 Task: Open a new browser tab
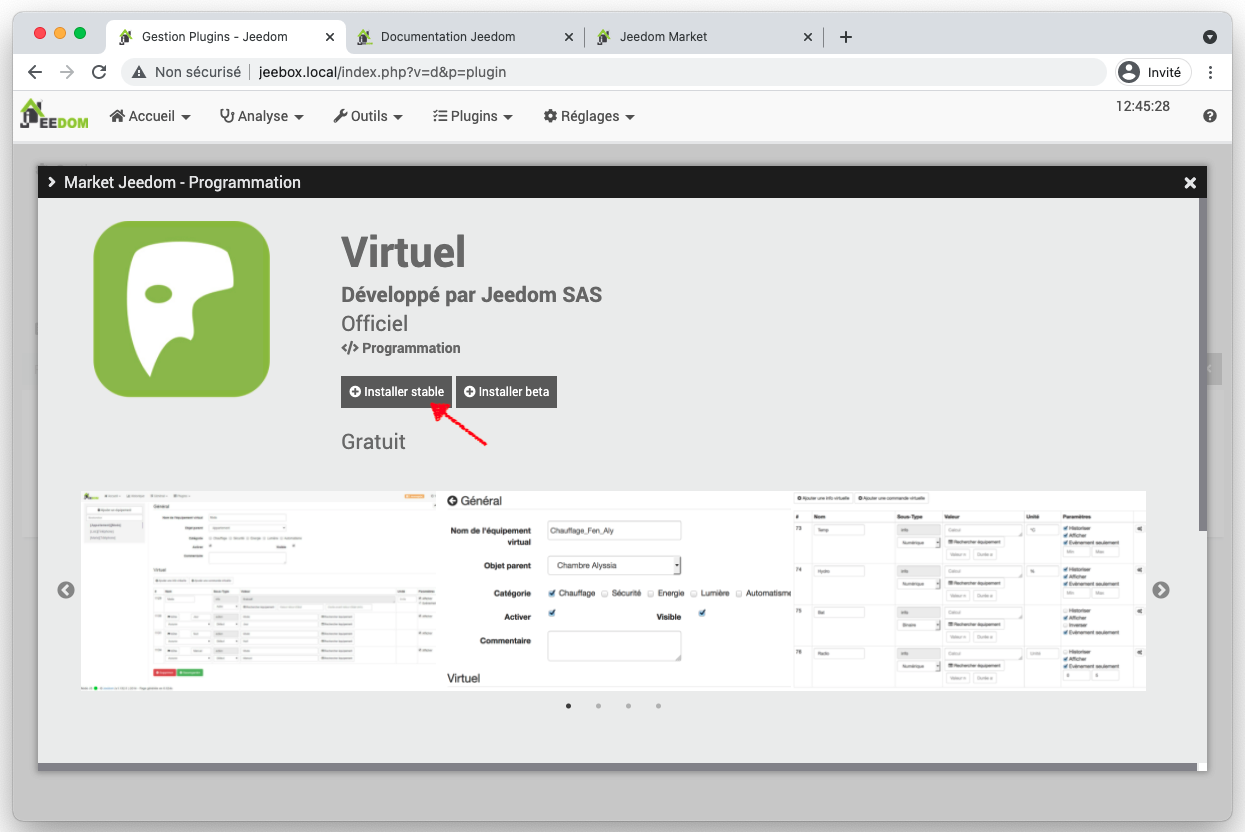click(x=845, y=37)
